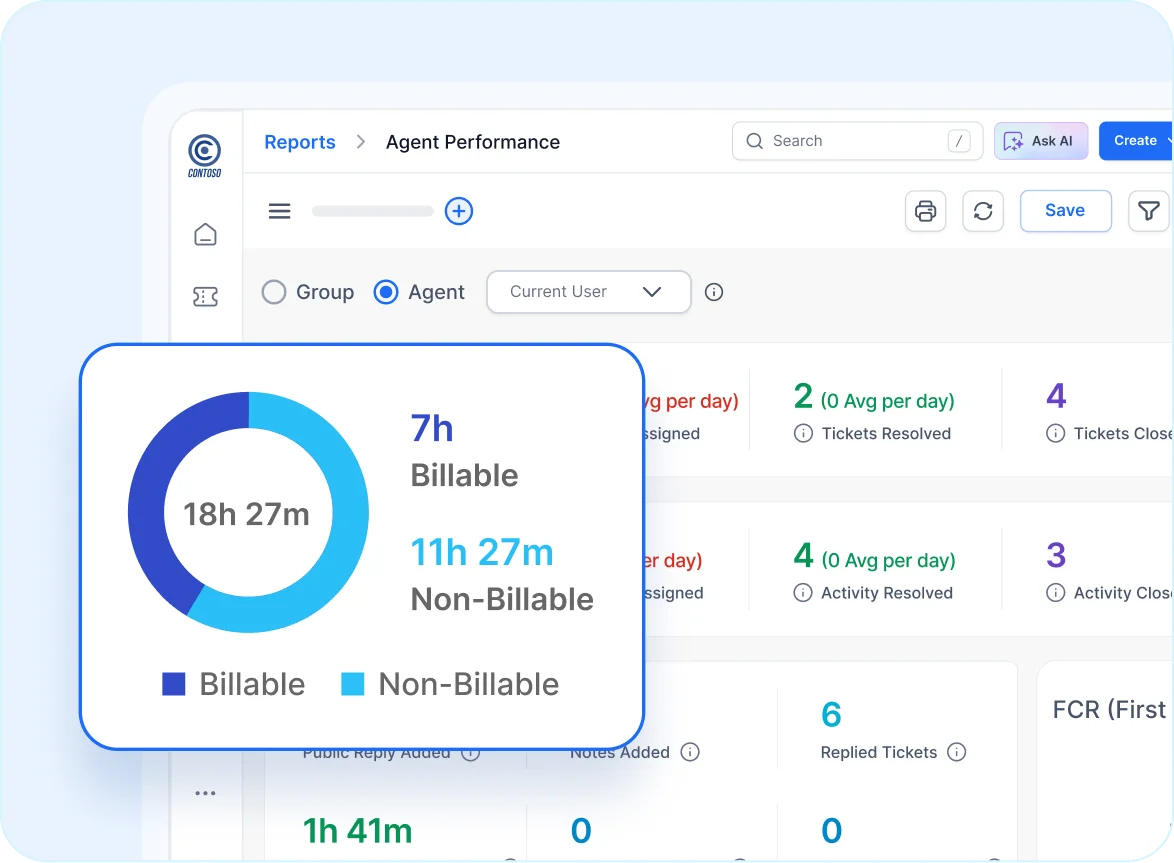1174x863 pixels.
Task: Save the Agent Performance report
Action: (1065, 211)
